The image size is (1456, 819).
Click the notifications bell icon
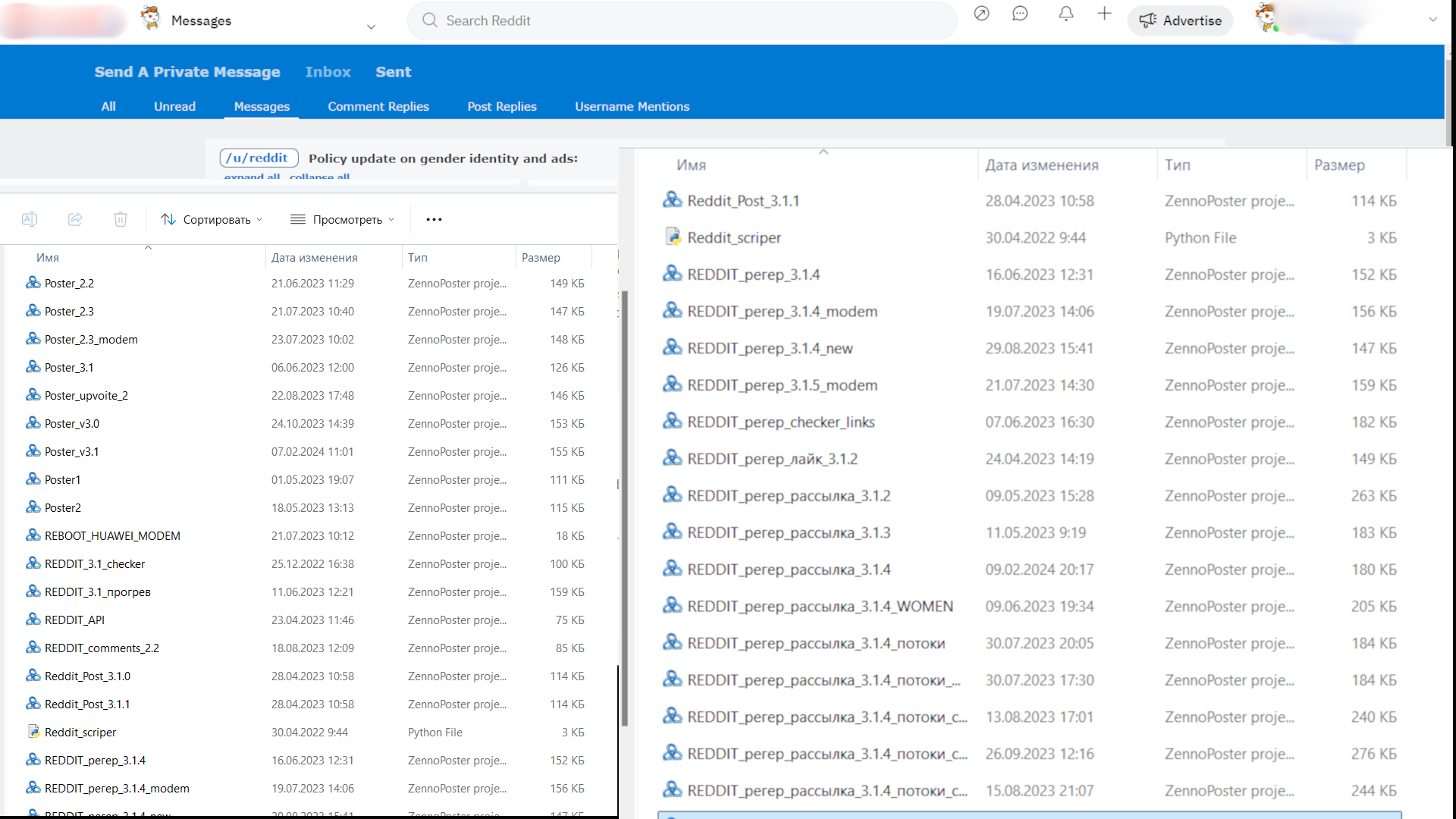pos(1065,14)
